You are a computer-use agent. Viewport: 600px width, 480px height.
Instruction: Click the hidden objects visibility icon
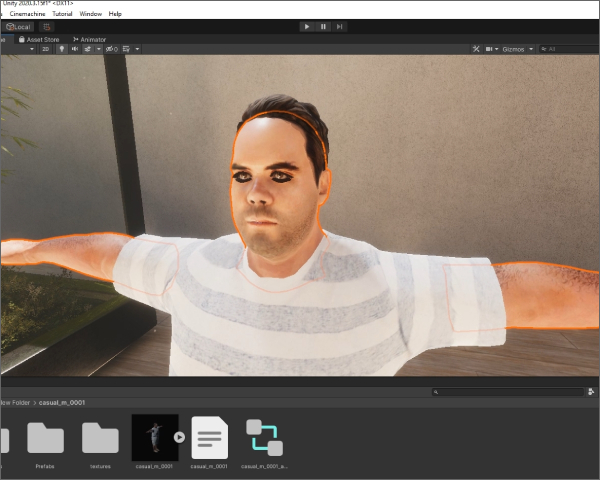tap(111, 49)
